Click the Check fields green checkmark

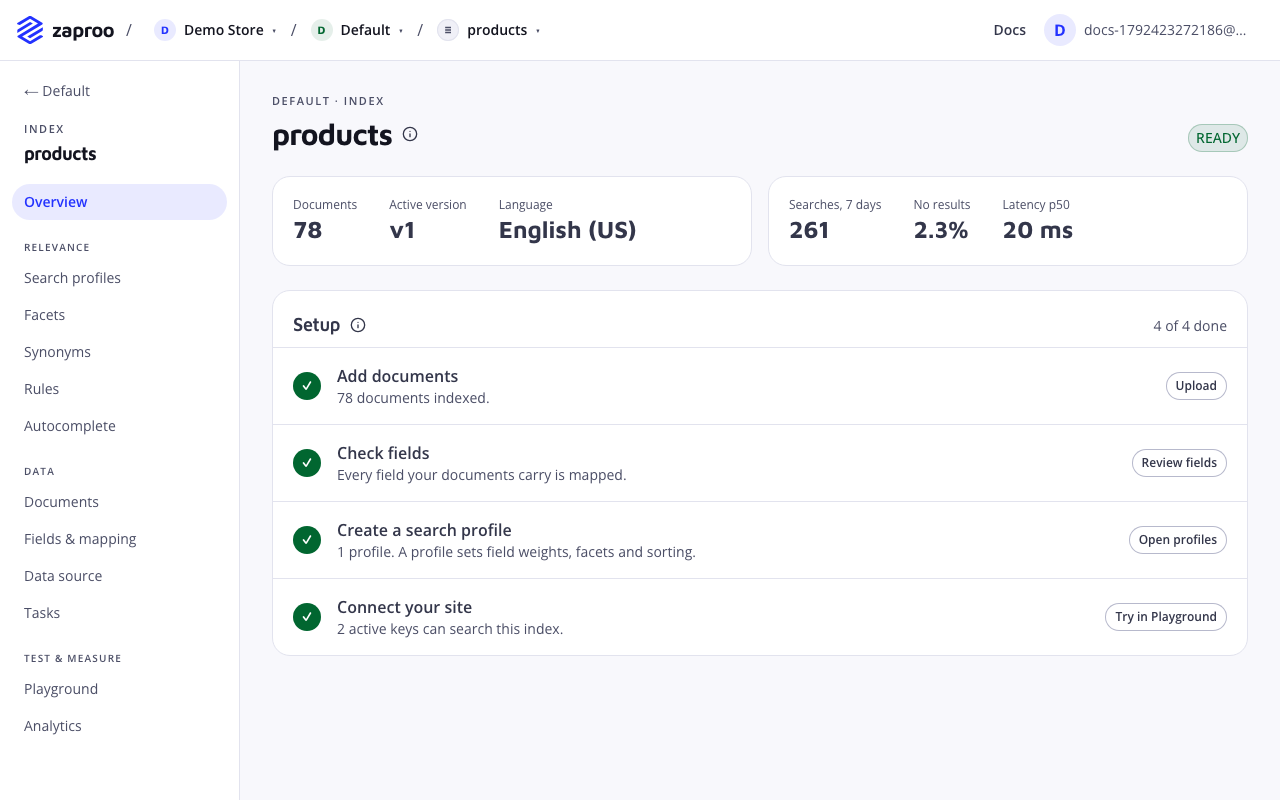click(x=307, y=463)
